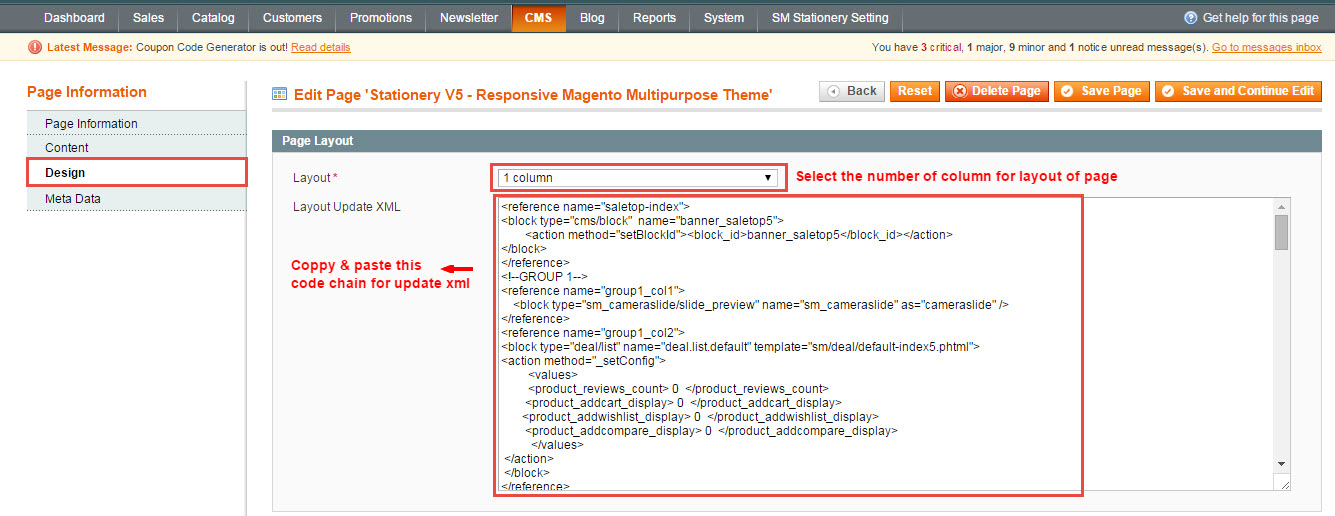Click the Save Page button
The image size is (1335, 516).
click(x=1101, y=91)
